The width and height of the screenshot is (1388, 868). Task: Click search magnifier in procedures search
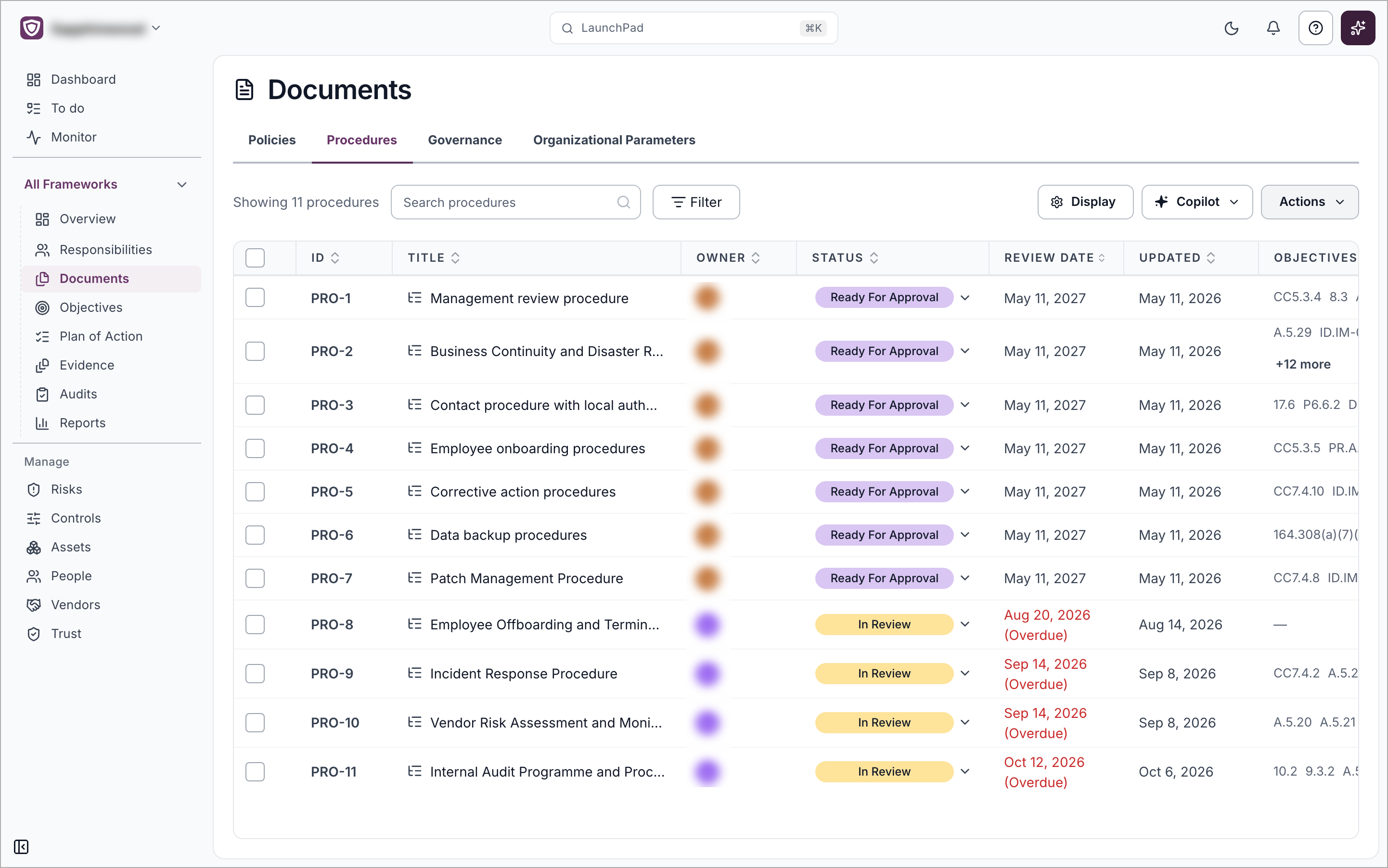(623, 202)
